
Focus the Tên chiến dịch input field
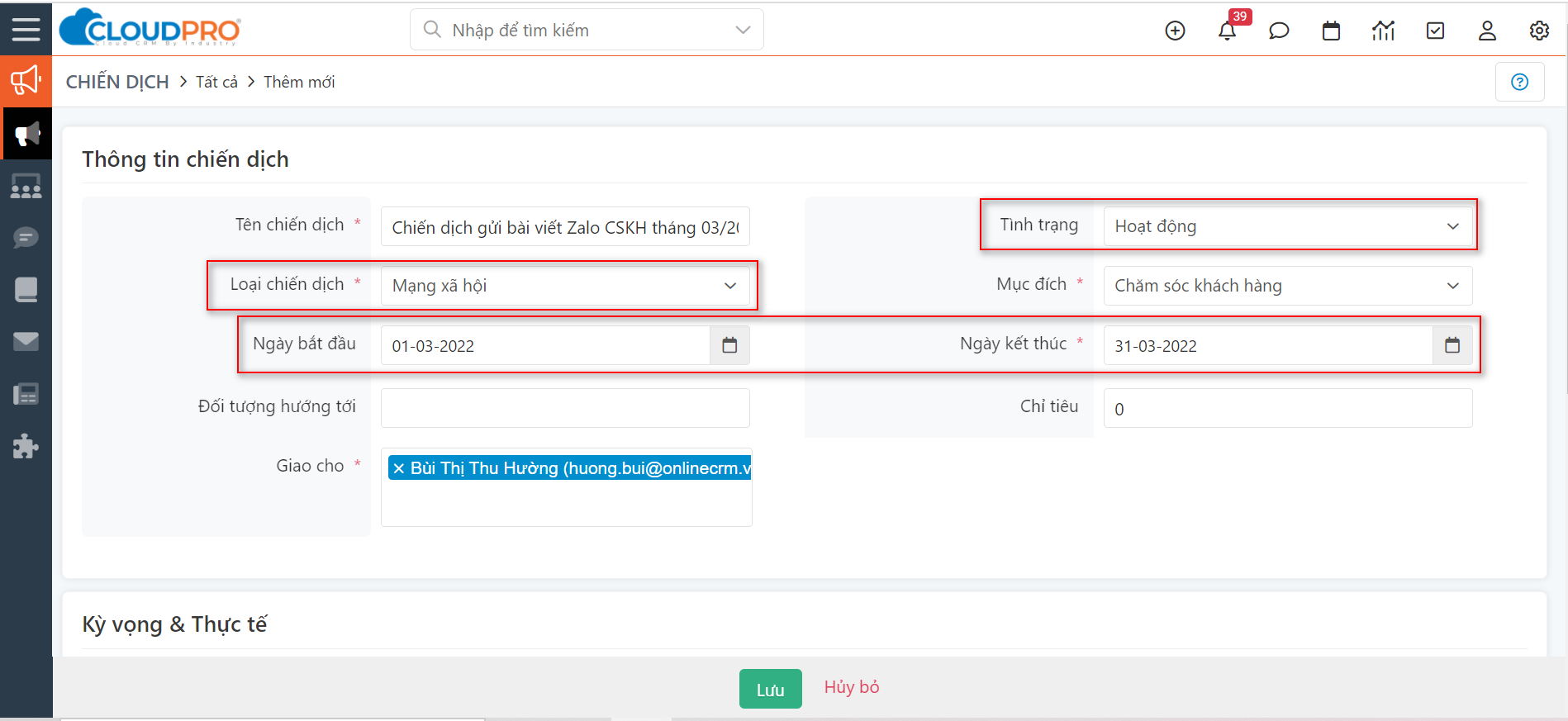[565, 226]
